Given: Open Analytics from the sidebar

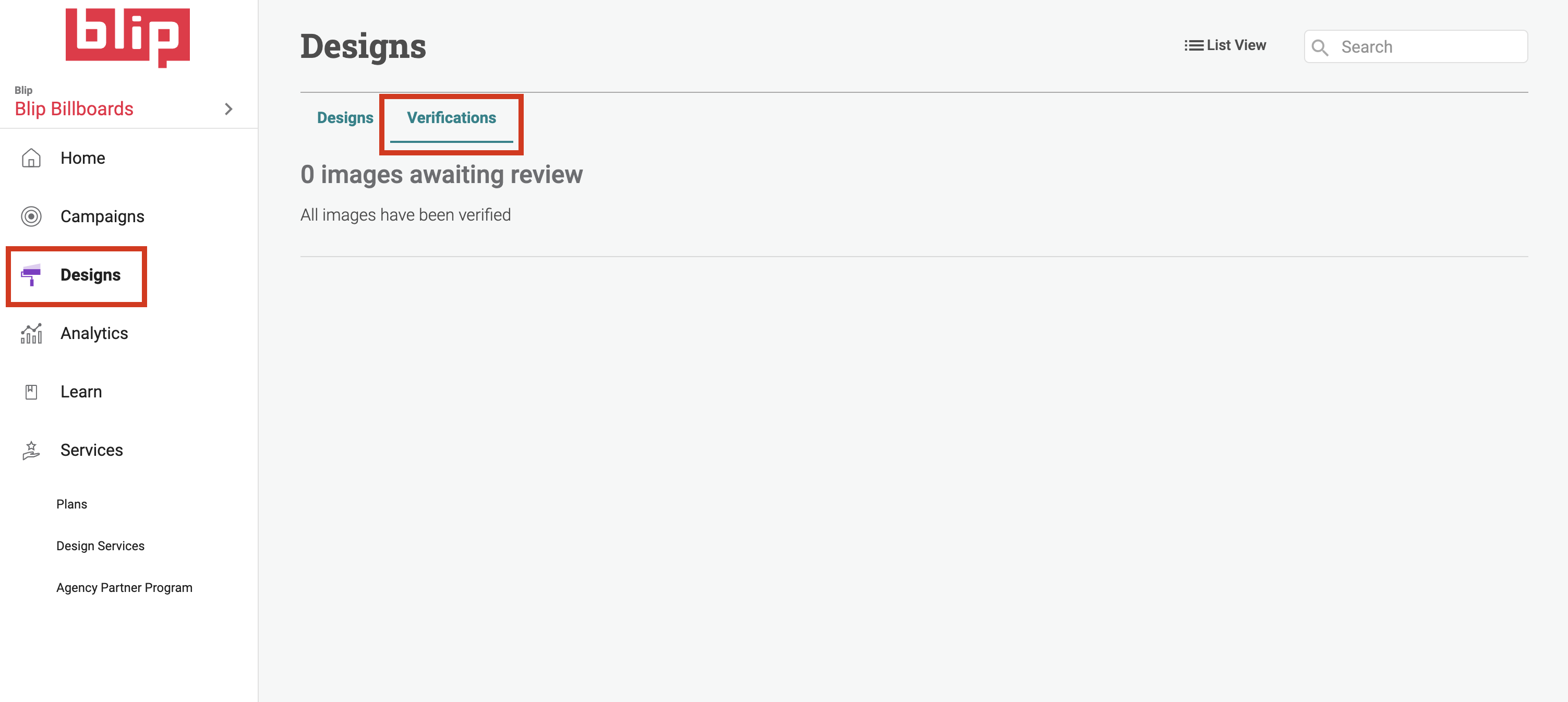Looking at the screenshot, I should tap(94, 334).
